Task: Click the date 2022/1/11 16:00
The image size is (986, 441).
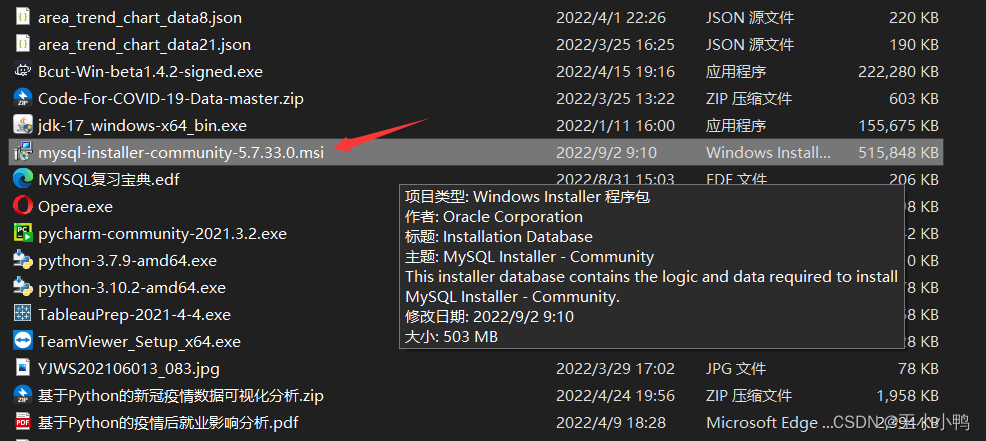Action: [615, 126]
